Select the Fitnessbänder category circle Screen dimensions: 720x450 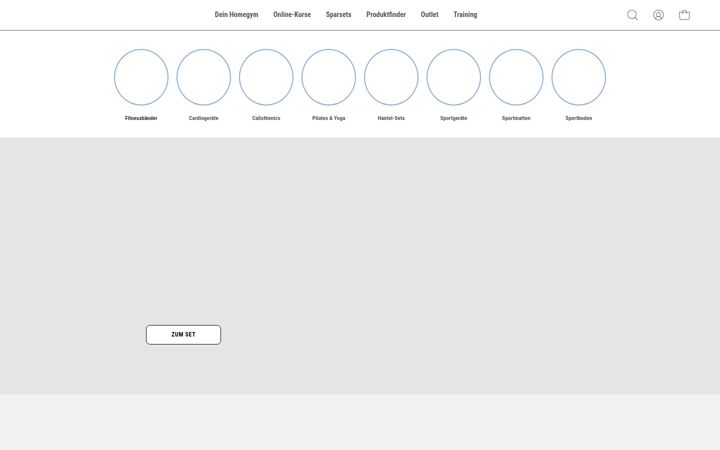[141, 77]
